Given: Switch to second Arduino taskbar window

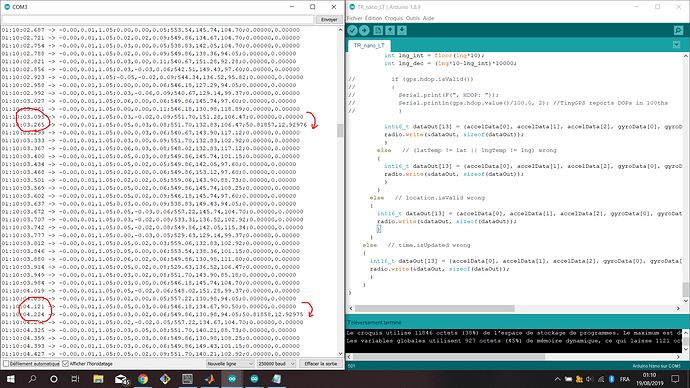Looking at the screenshot, I should [254, 379].
